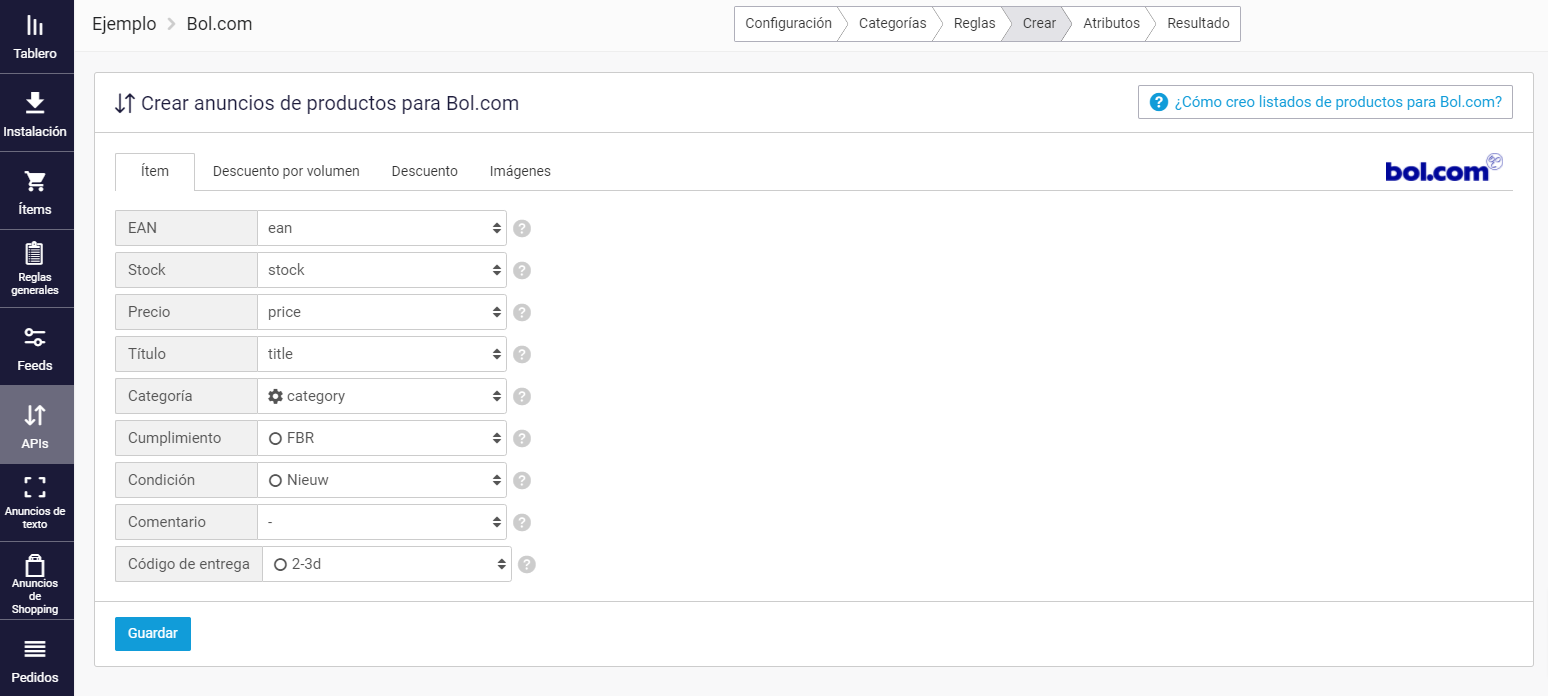The image size is (1548, 696).
Task: Go to the Atributos step
Action: point(1111,24)
